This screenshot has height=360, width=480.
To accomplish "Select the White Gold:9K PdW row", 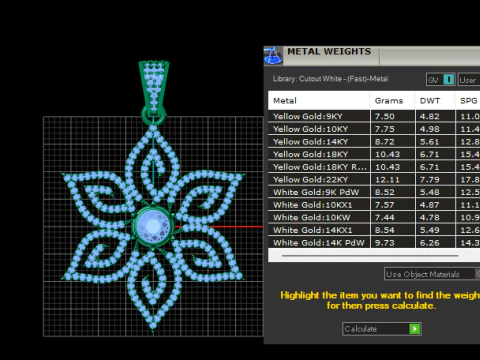I will 374,192.
